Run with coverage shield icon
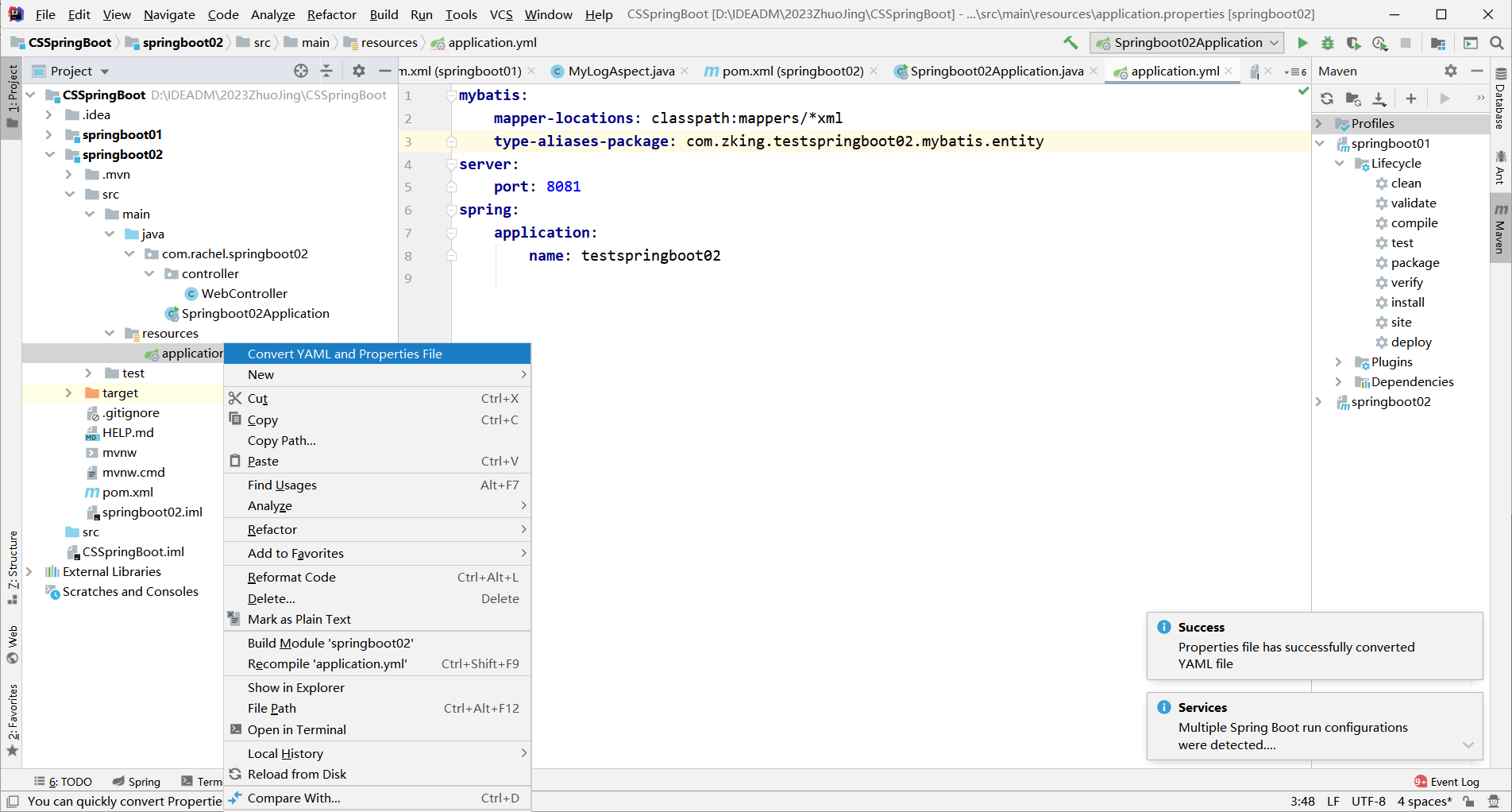 [1354, 43]
